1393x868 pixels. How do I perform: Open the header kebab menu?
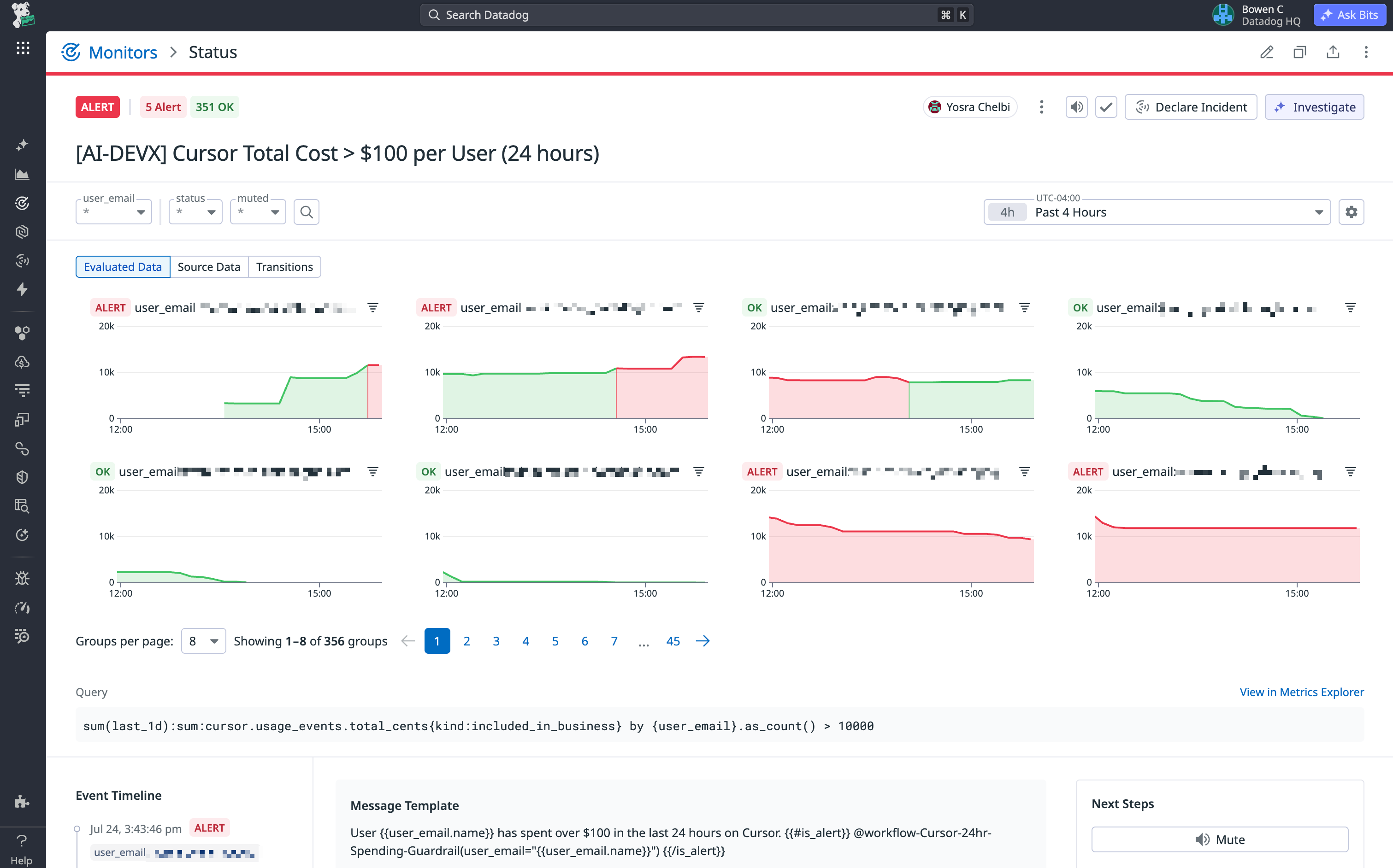1366,52
